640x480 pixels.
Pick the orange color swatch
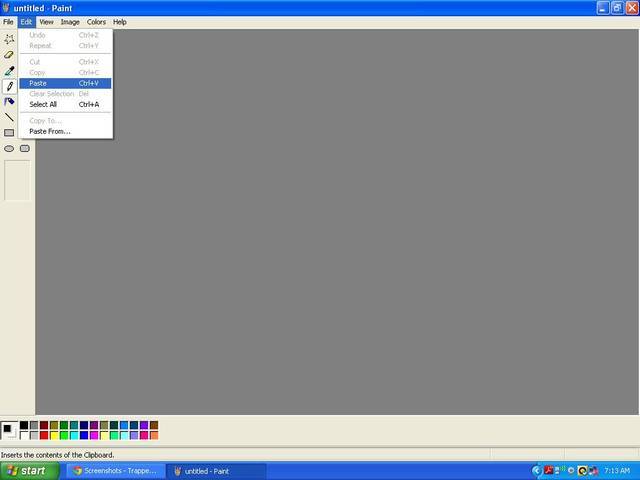[x=154, y=436]
